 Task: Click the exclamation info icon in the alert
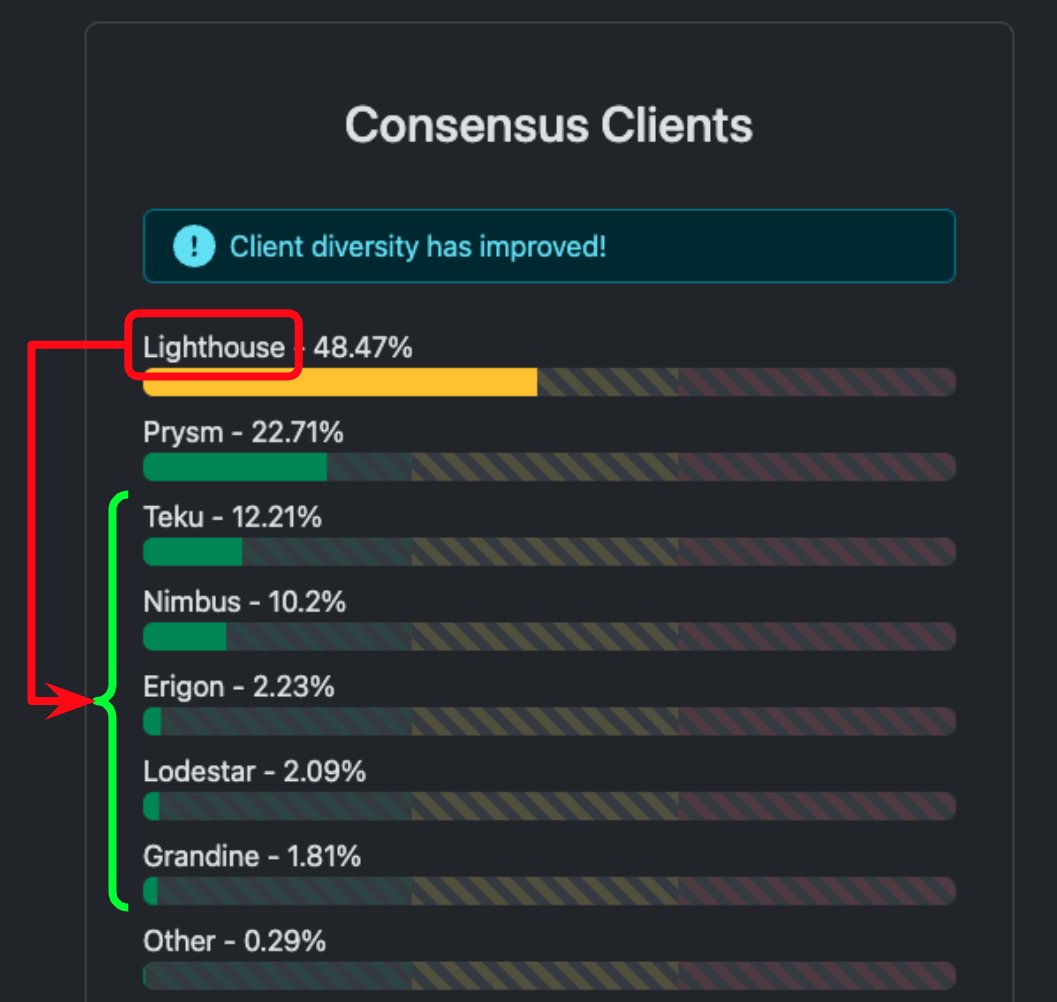193,245
